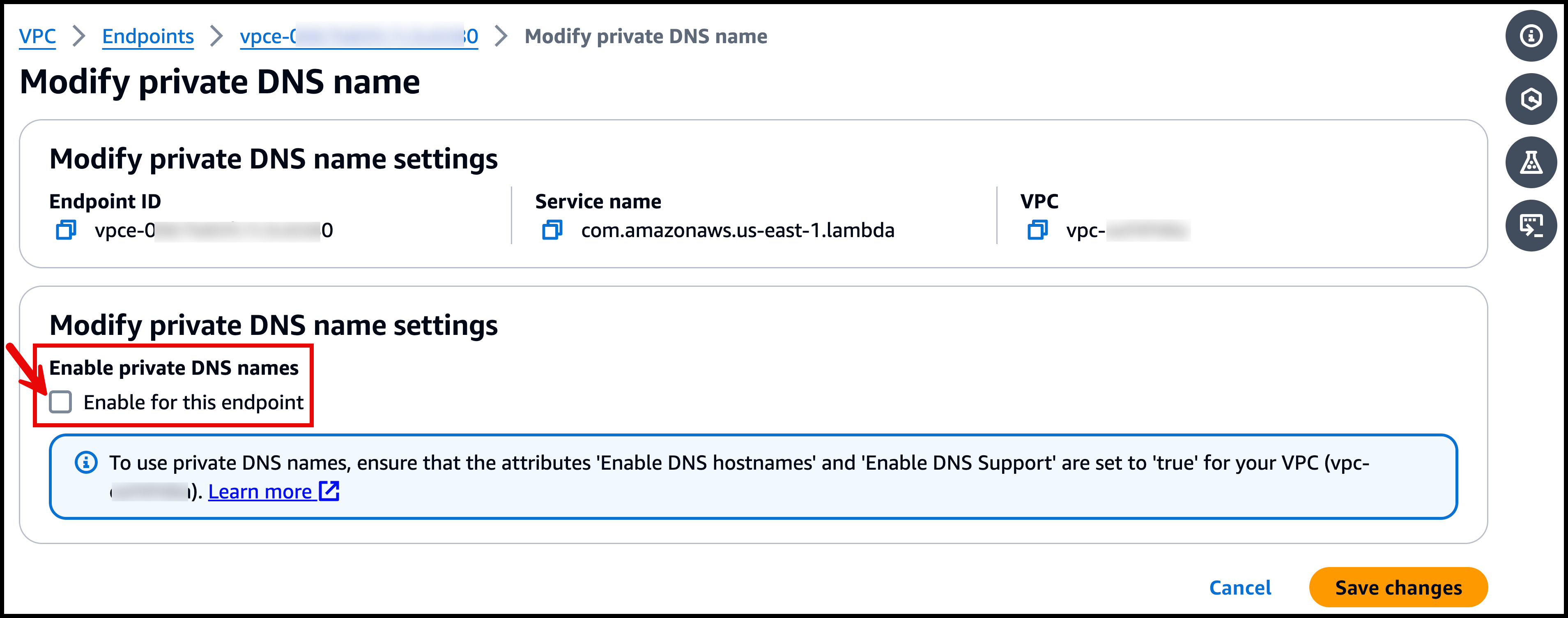This screenshot has width=1568, height=618.
Task: Open the flask experiments icon
Action: (x=1531, y=163)
